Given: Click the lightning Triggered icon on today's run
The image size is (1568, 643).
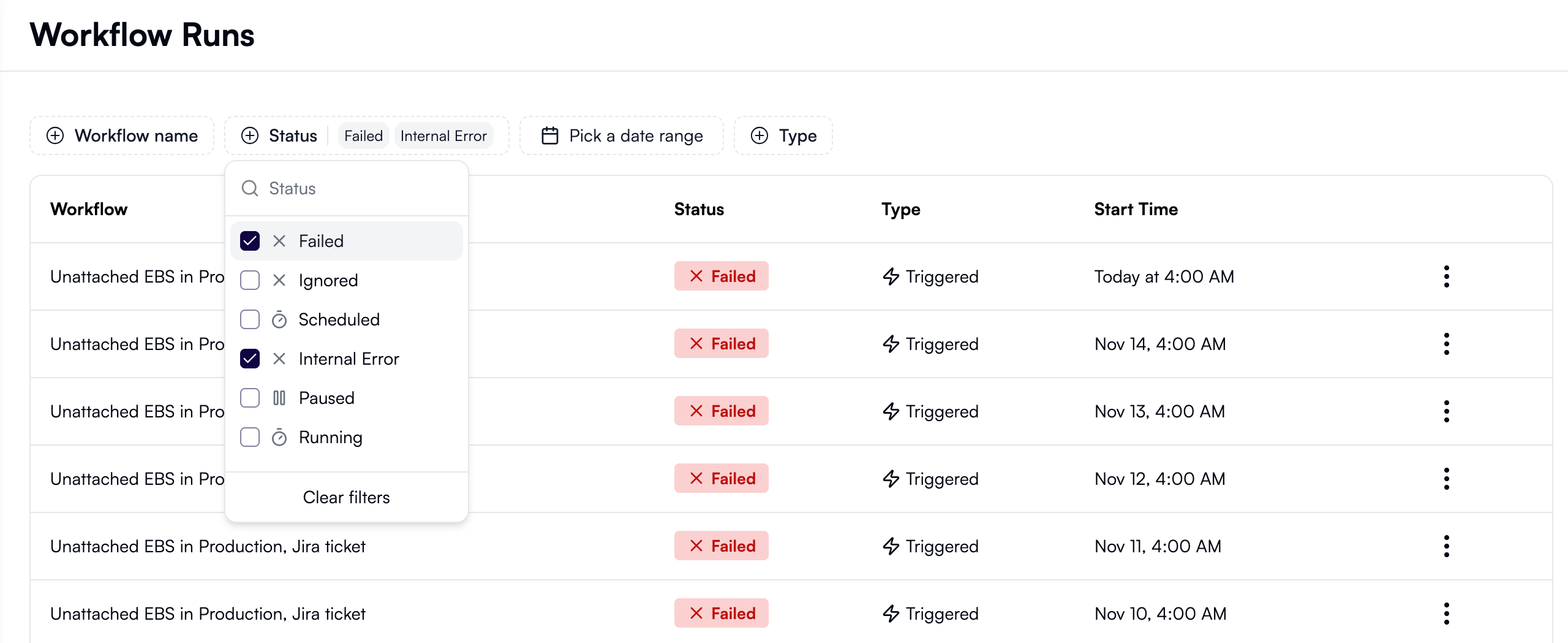Looking at the screenshot, I should (889, 276).
